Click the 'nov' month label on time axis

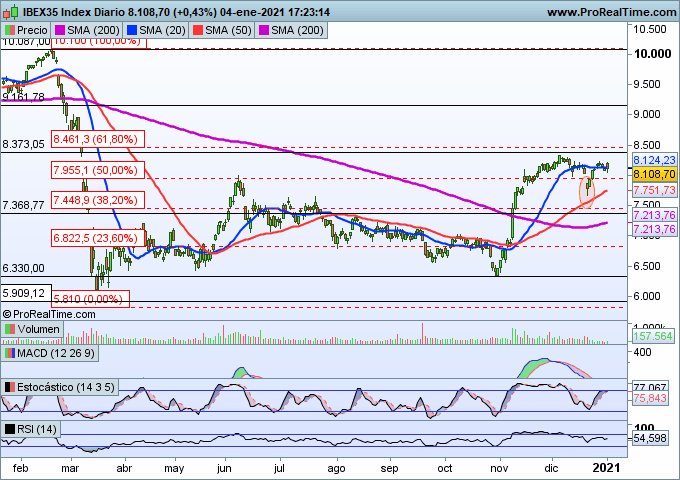[x=499, y=468]
